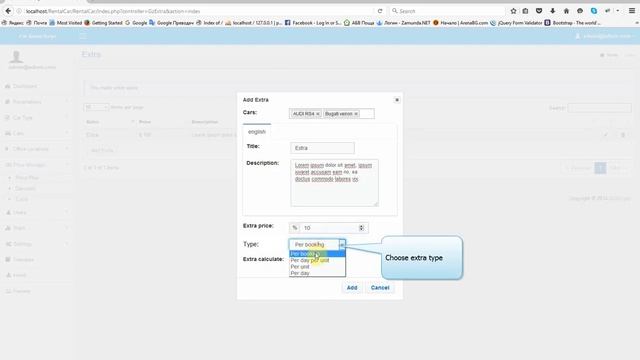Open the Firefox hamburger menu

point(631,11)
